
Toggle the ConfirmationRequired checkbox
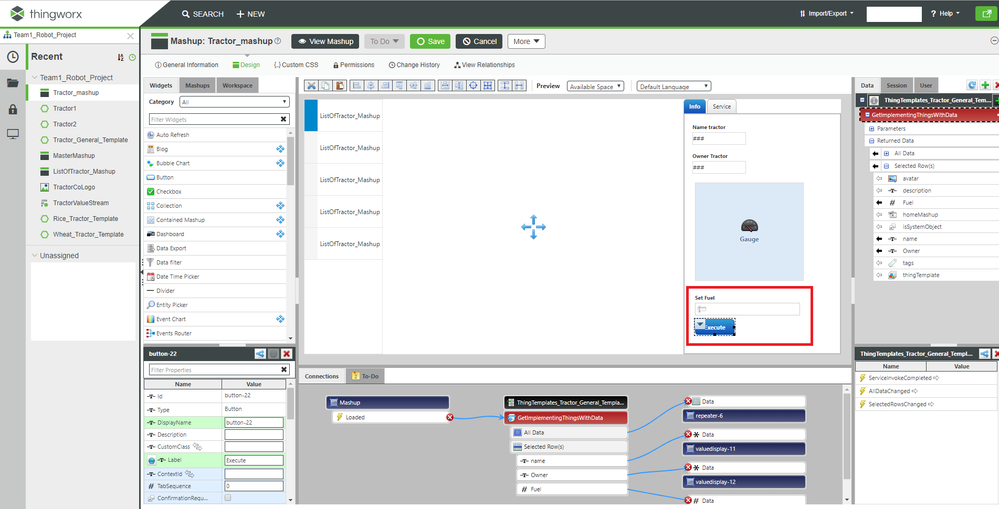pos(228,498)
